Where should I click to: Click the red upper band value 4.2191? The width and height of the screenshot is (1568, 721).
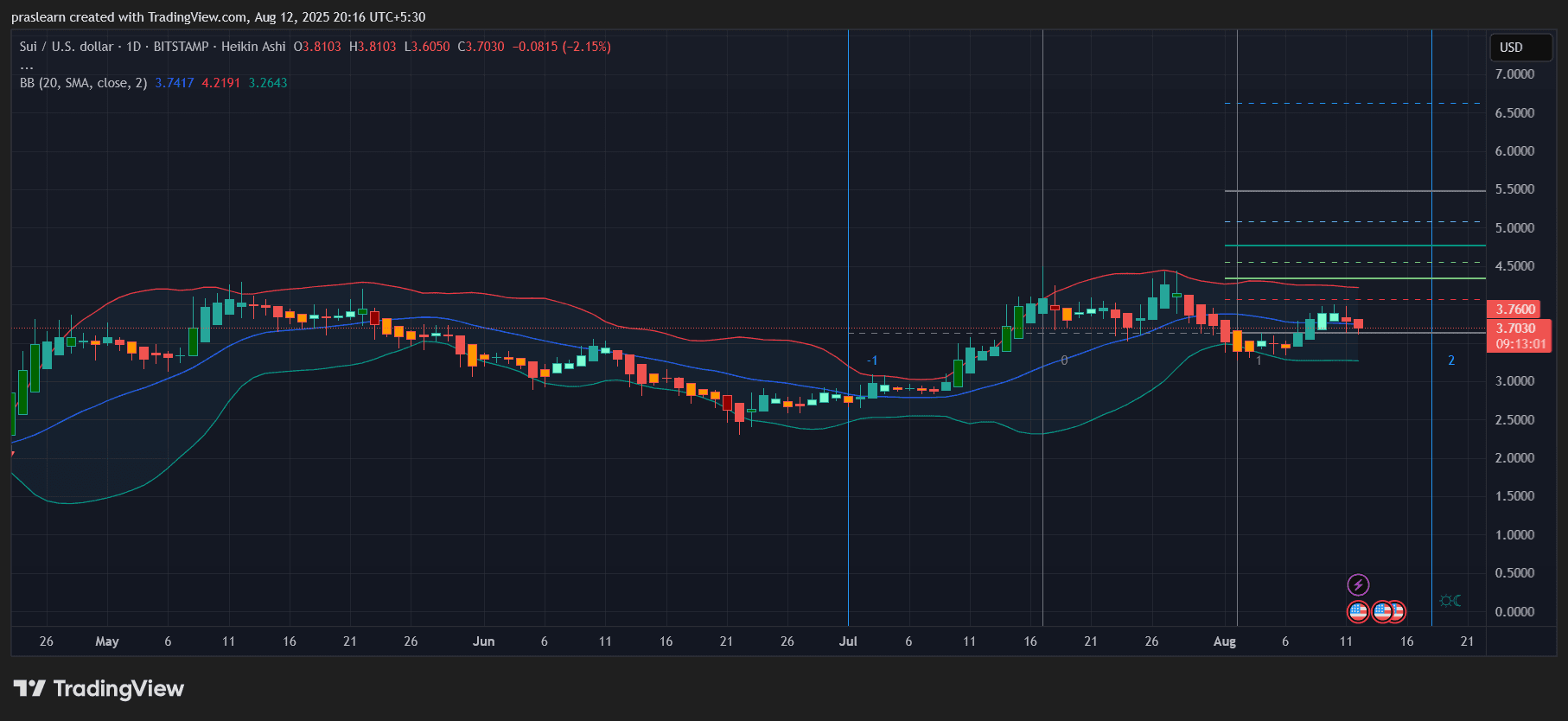[220, 83]
